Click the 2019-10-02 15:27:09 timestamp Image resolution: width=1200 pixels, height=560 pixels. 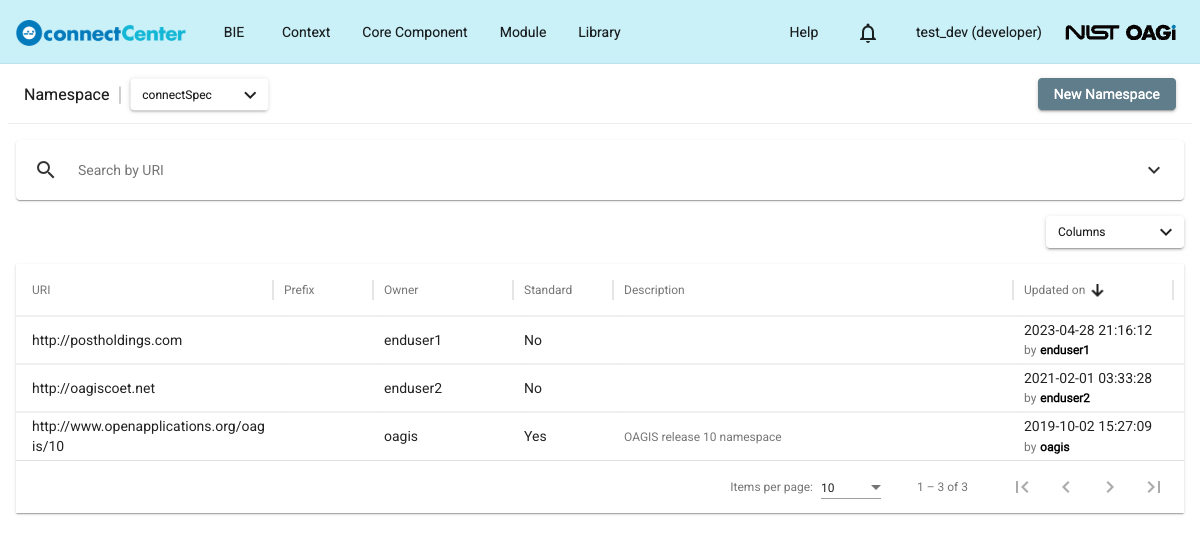point(1088,426)
